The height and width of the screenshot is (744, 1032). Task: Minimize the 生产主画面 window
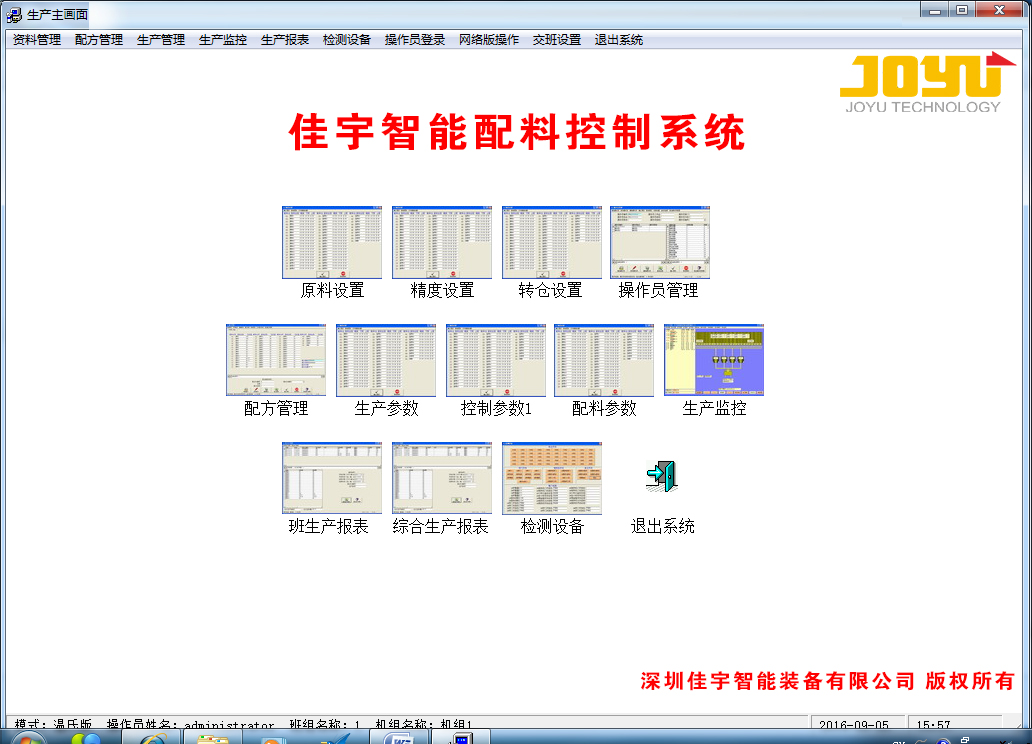pyautogui.click(x=935, y=10)
